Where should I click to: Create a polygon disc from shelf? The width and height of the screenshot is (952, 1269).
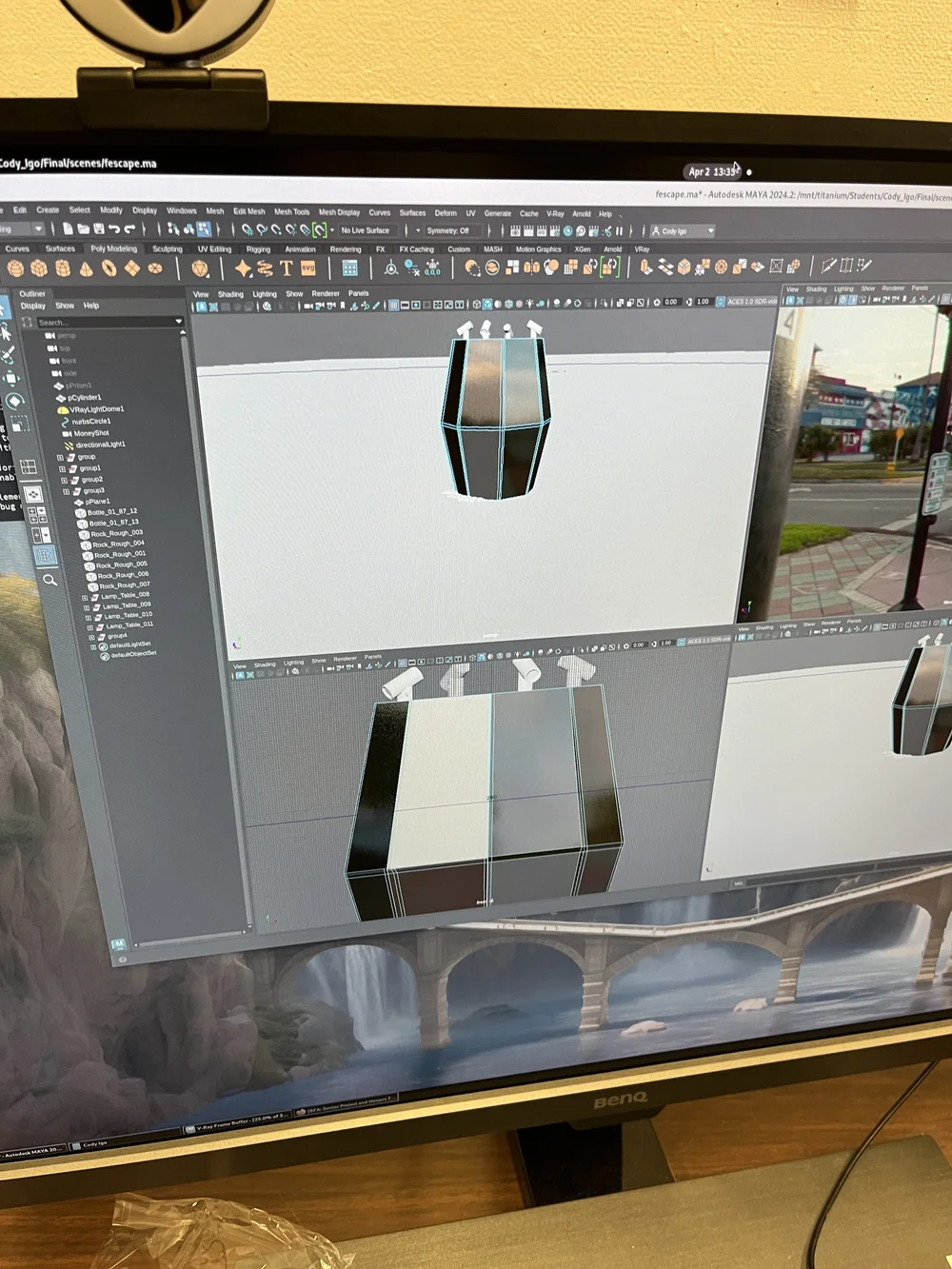tap(154, 268)
